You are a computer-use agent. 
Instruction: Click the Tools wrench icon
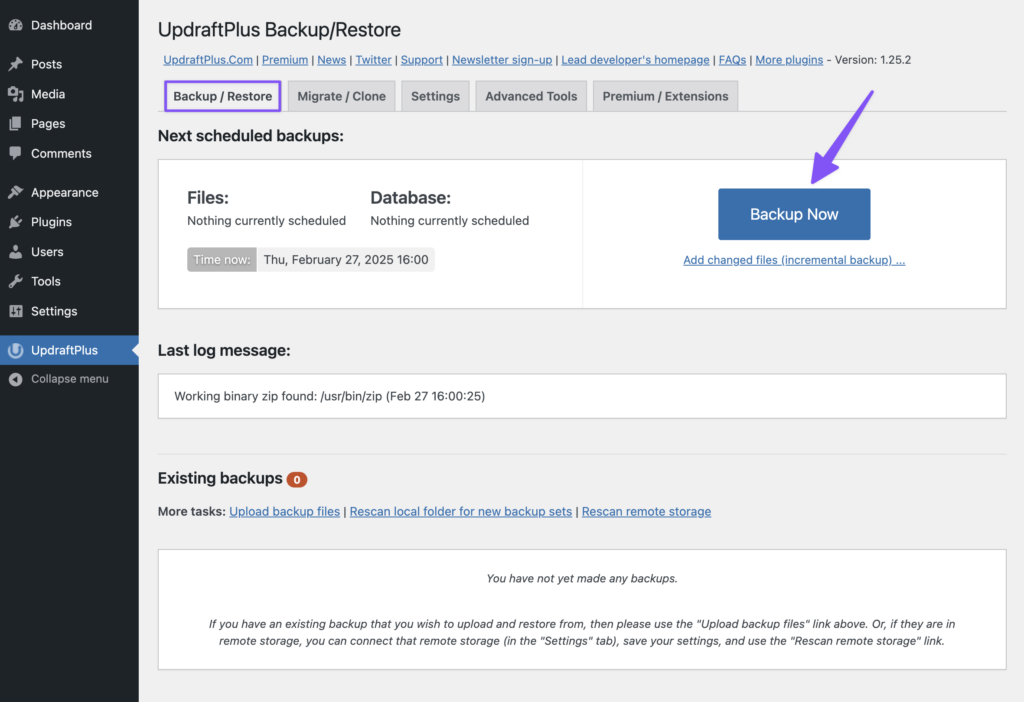pos(16,281)
